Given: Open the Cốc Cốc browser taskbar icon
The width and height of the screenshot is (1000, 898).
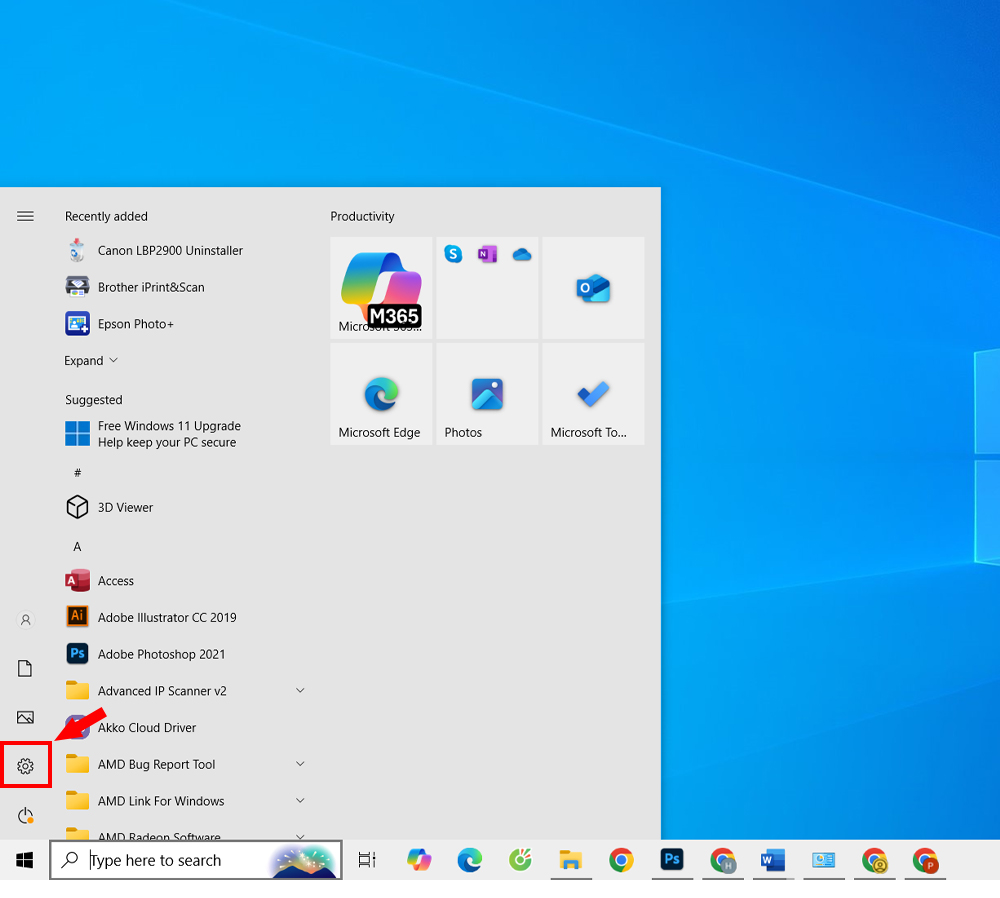Looking at the screenshot, I should tap(520, 860).
